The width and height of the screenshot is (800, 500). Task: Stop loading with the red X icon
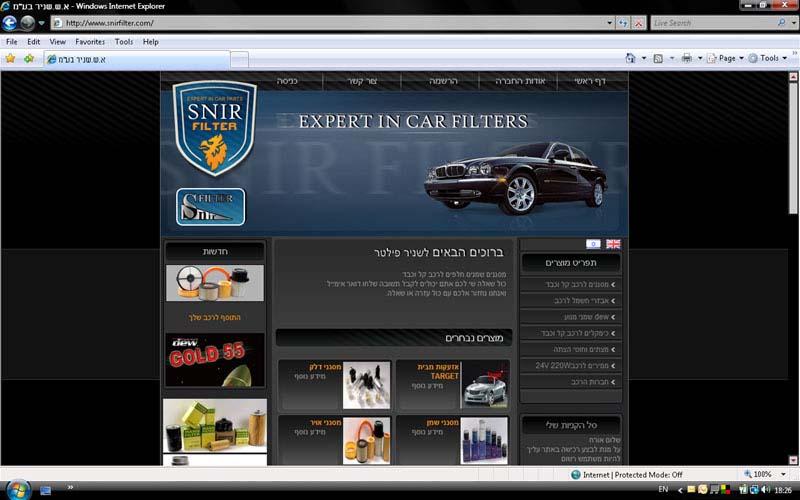click(638, 23)
